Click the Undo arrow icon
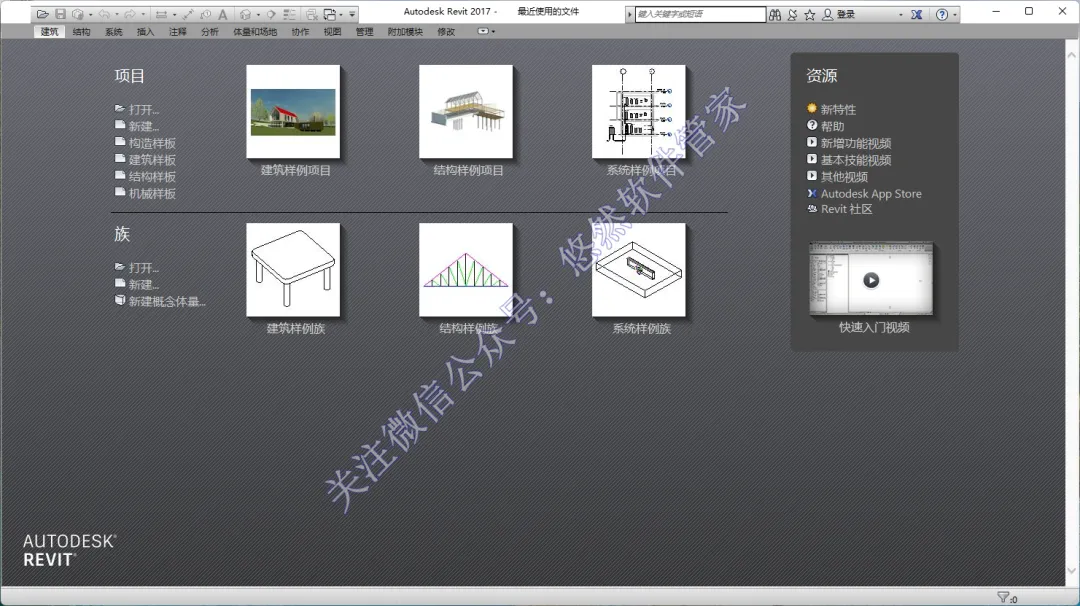The width and height of the screenshot is (1080, 606). click(105, 14)
